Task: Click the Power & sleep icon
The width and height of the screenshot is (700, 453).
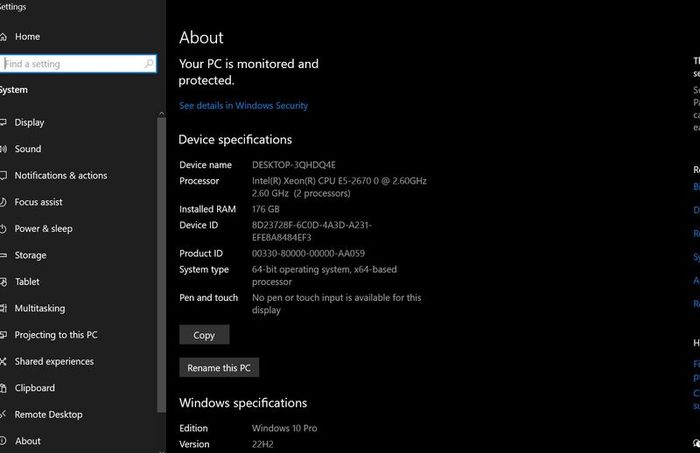Action: pos(3,229)
